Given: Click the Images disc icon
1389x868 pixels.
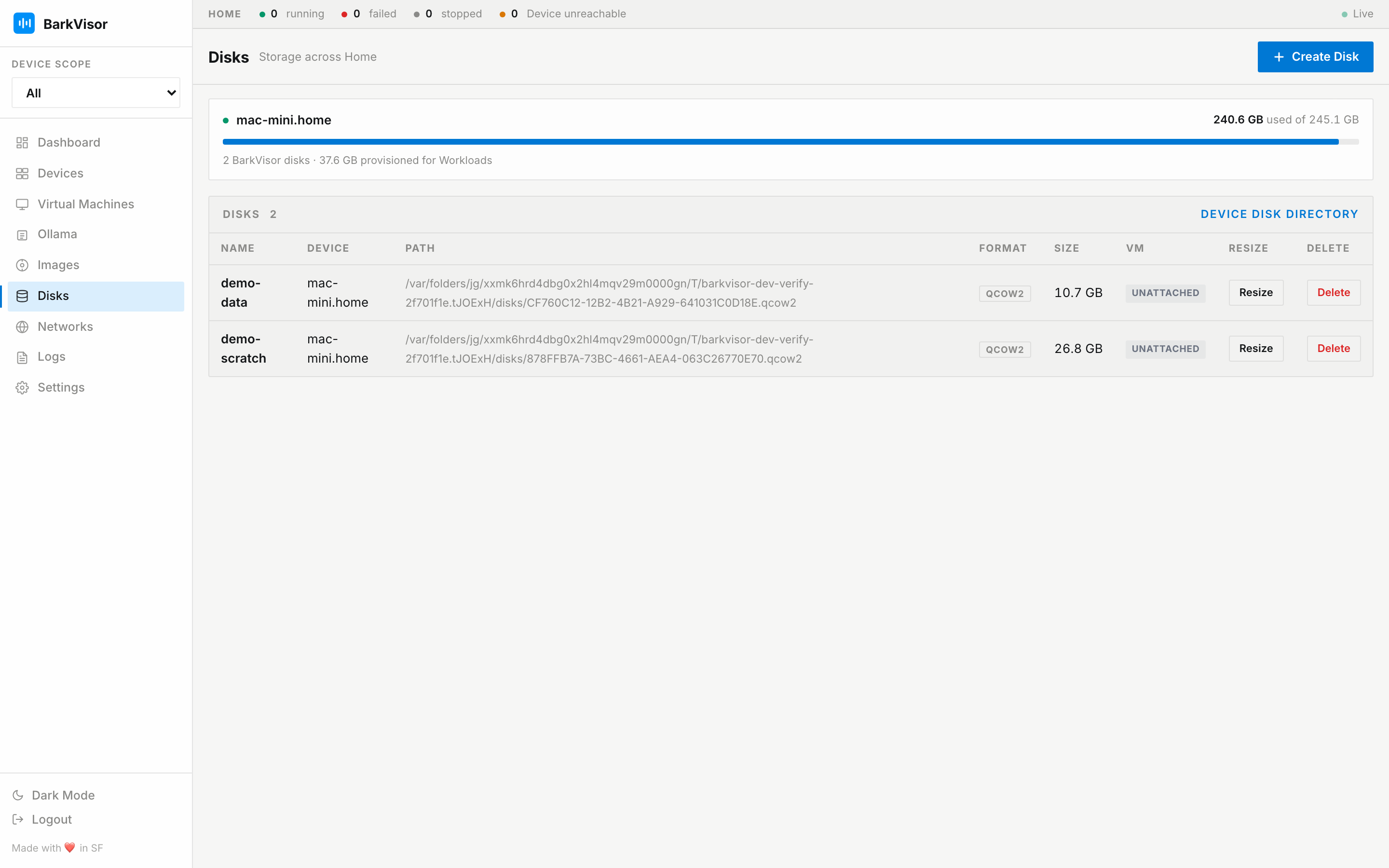Looking at the screenshot, I should tap(22, 265).
